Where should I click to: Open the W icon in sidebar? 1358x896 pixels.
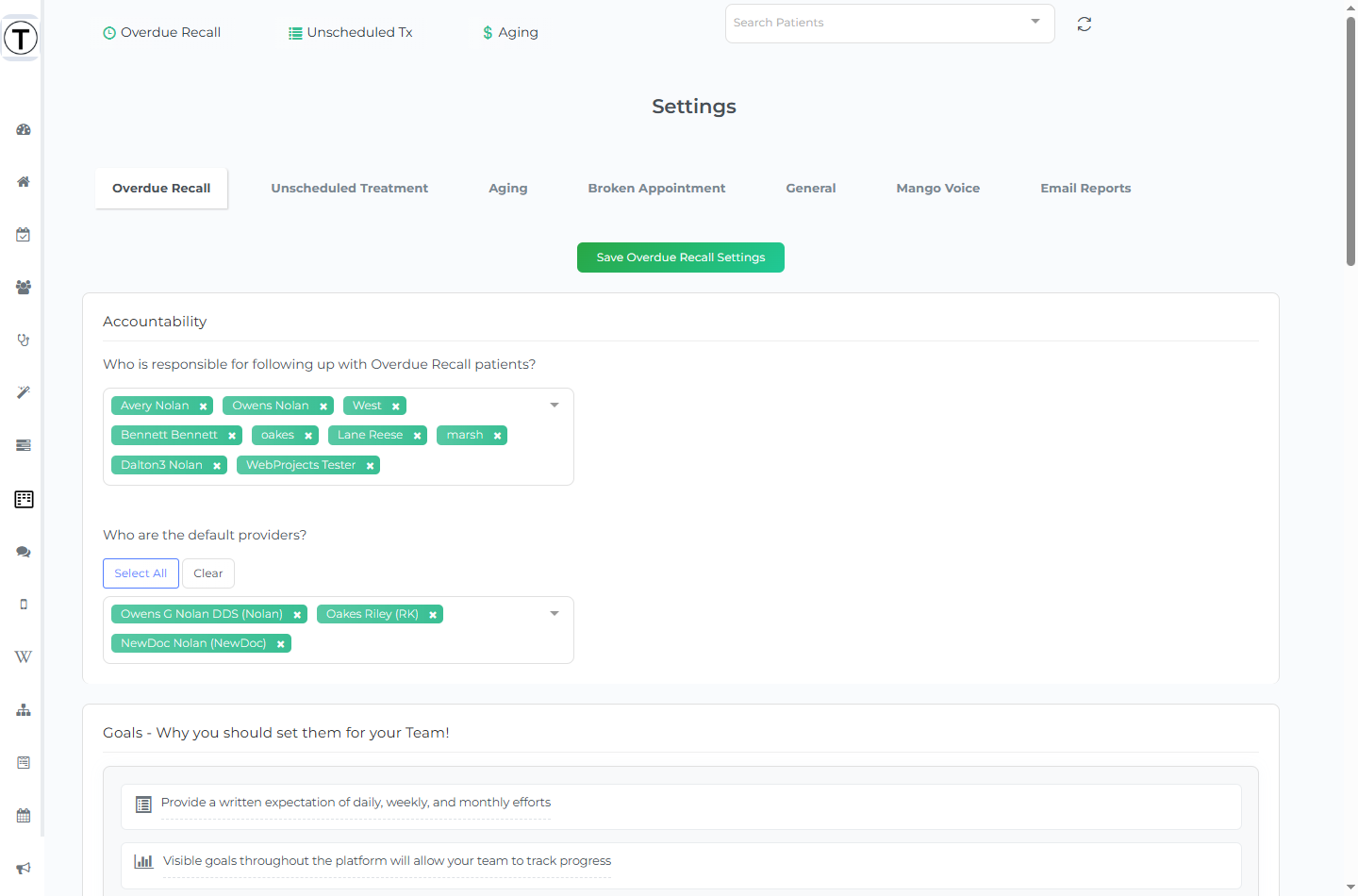click(24, 657)
